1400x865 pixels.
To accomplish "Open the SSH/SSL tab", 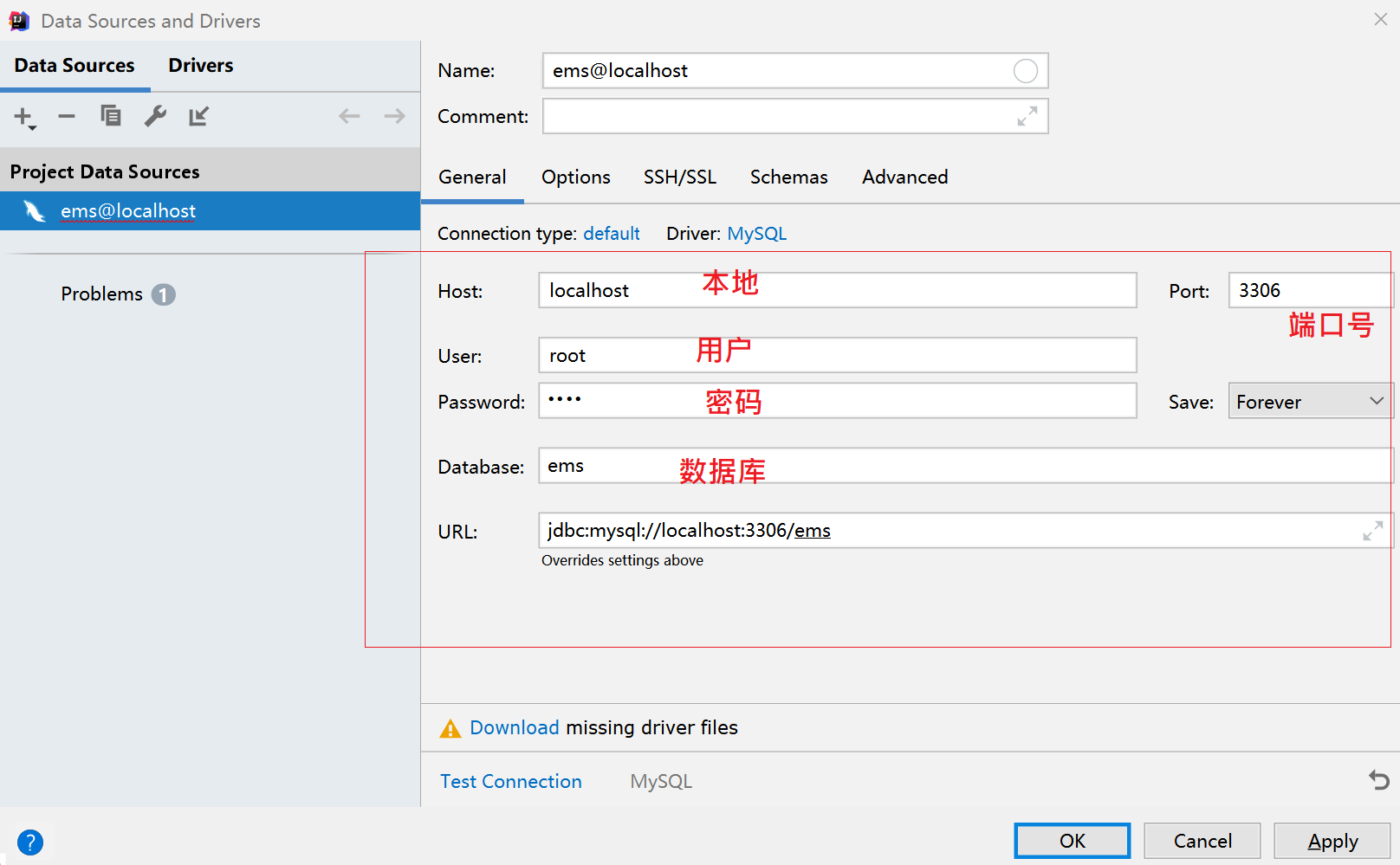I will pyautogui.click(x=679, y=178).
